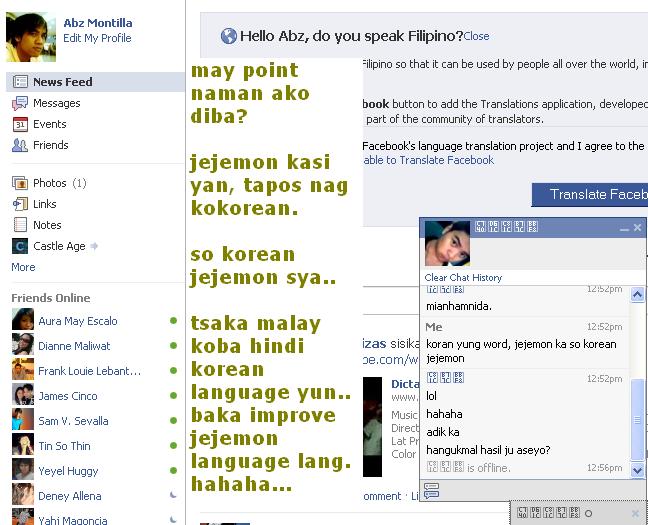Screen dimensions: 648x525
Task: Click the chat scrollbar up arrow
Action: tap(637, 294)
